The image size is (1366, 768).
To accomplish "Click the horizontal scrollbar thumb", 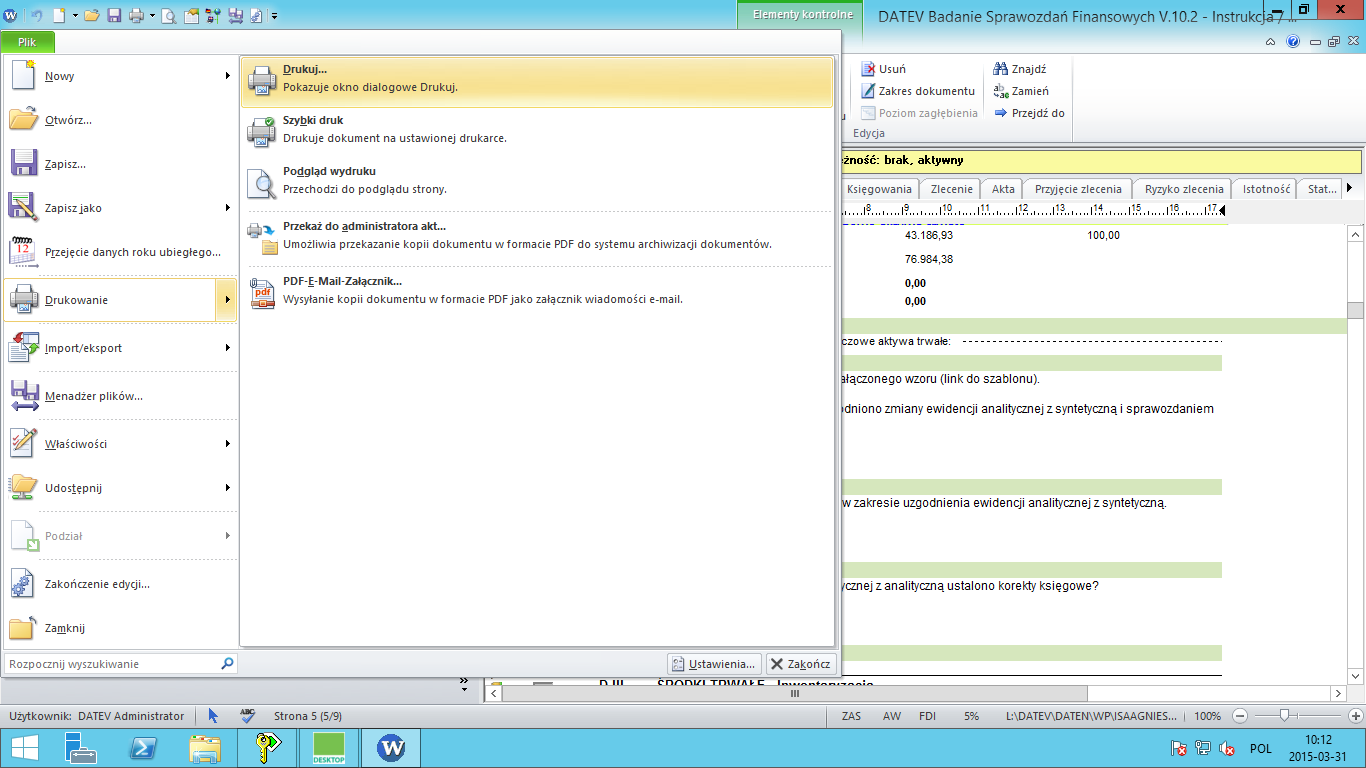I will 796,694.
